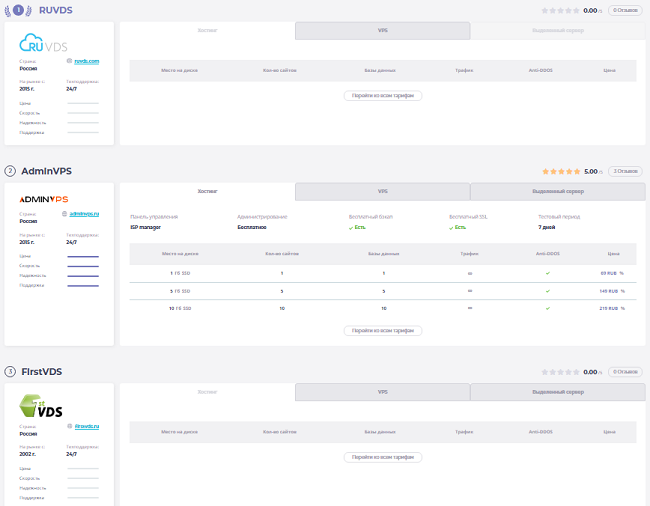Click the 1 Гб SSD disk space cell
The width and height of the screenshot is (650, 506).
click(180, 273)
